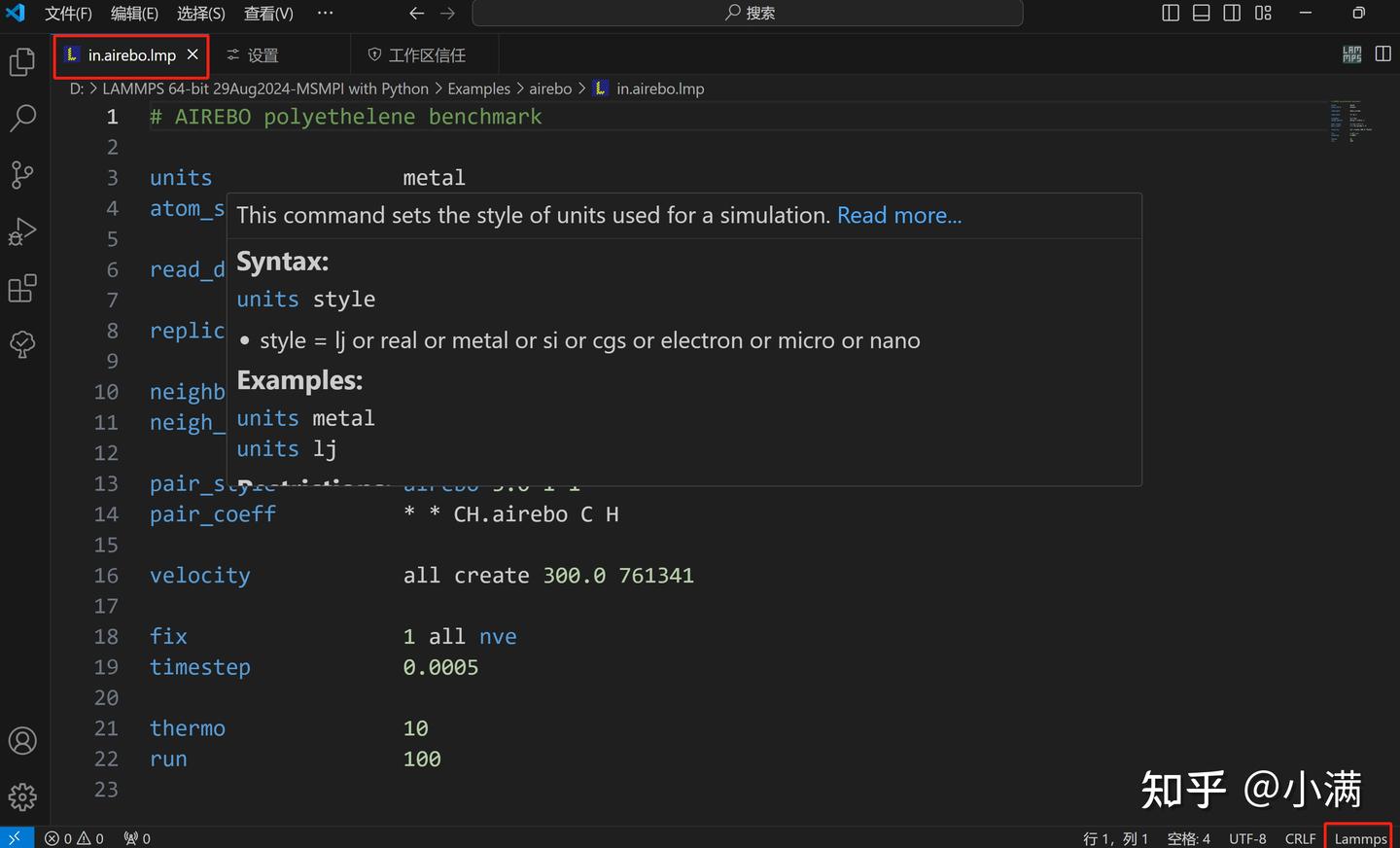Expand the airebo breadcrumb folder
The width and height of the screenshot is (1400, 848).
[549, 88]
